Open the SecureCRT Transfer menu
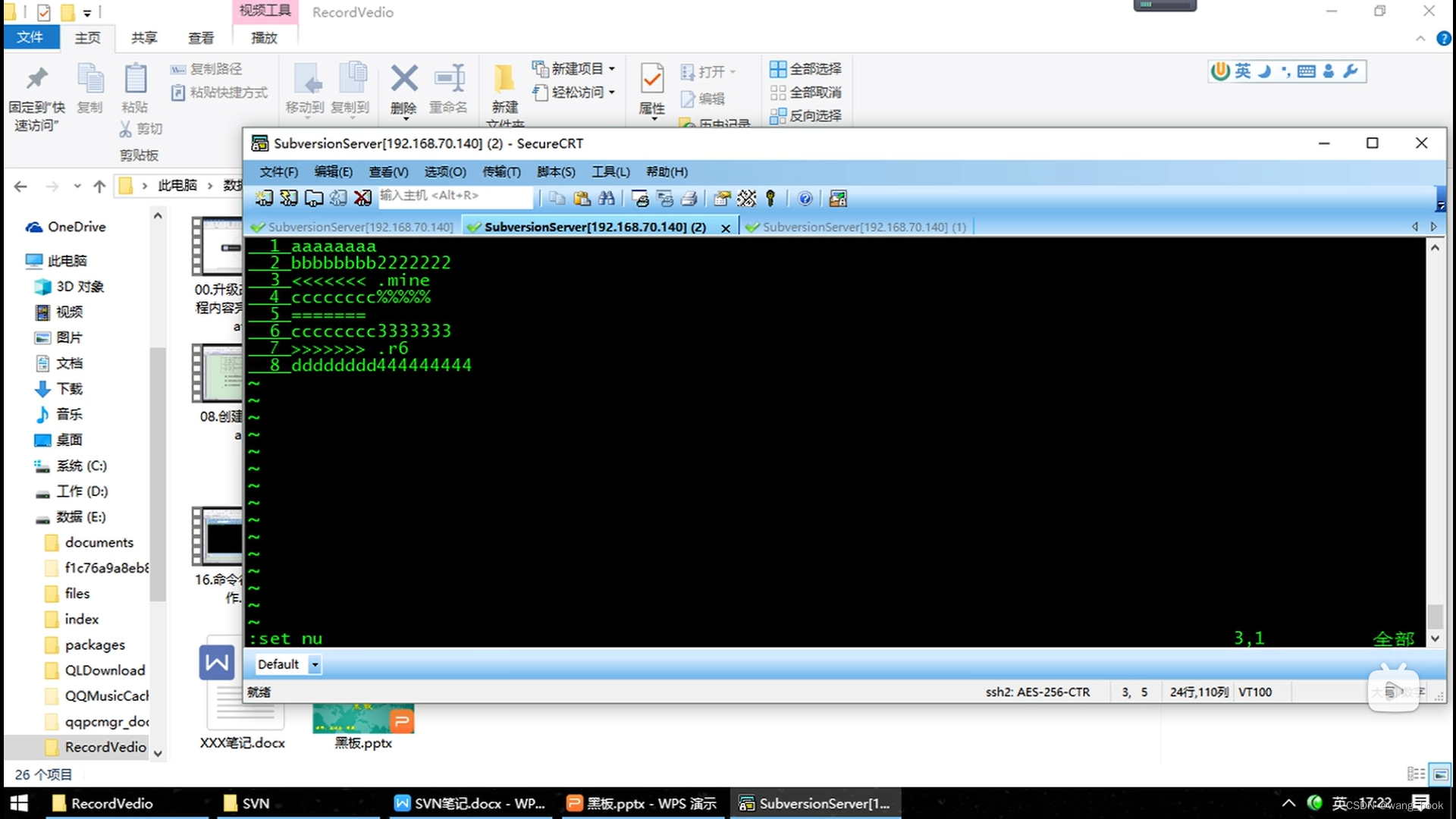Viewport: 1456px width, 819px height. [x=501, y=171]
